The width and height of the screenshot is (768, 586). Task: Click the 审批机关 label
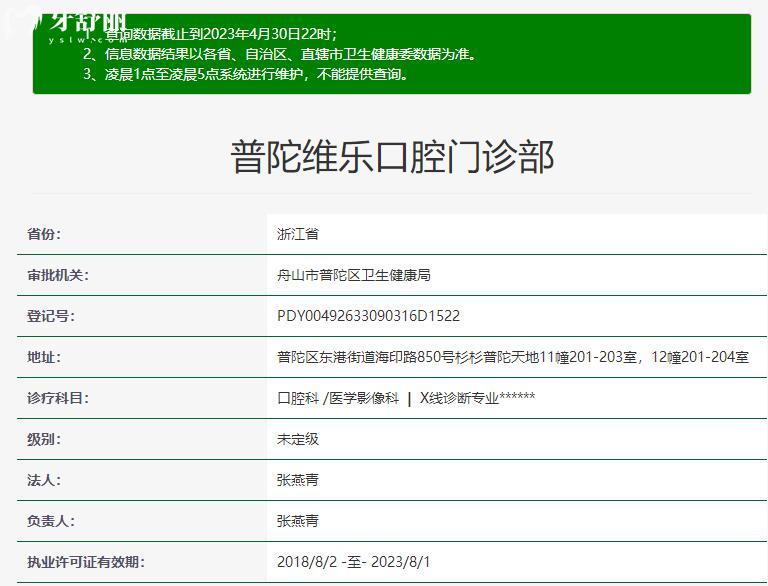coord(58,275)
